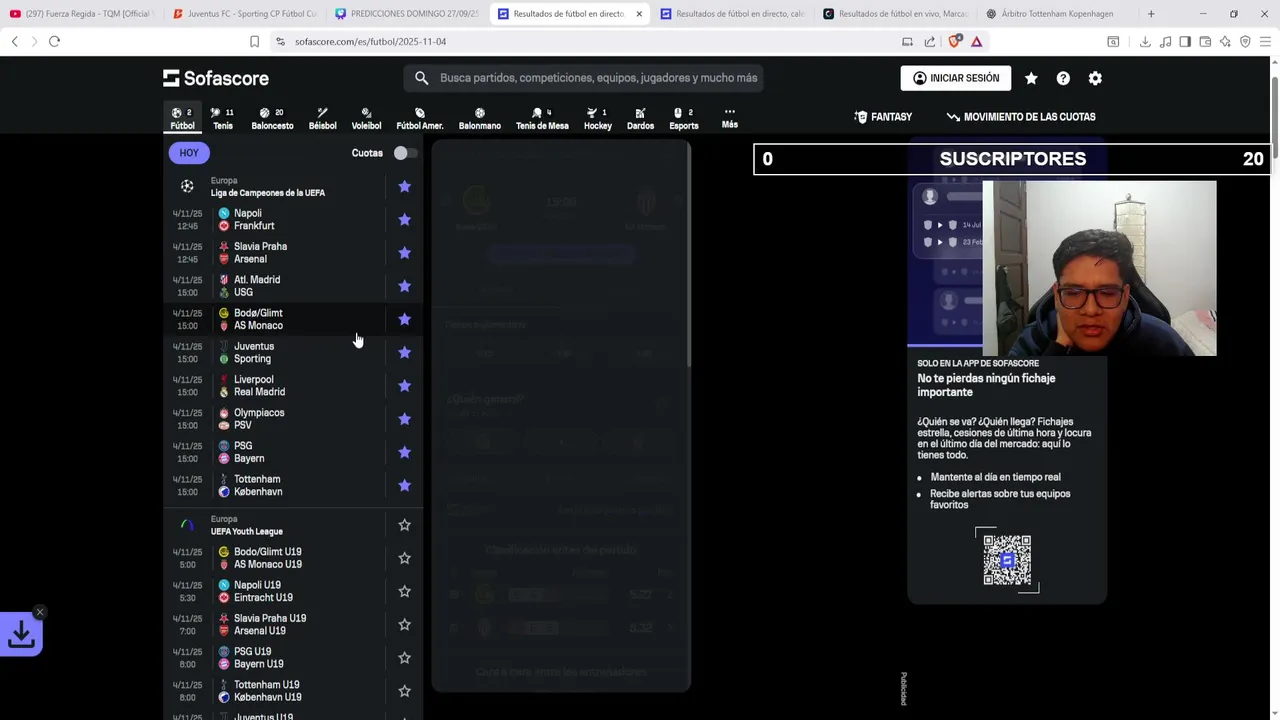
Task: Open a new browser tab
Action: (x=1151, y=14)
